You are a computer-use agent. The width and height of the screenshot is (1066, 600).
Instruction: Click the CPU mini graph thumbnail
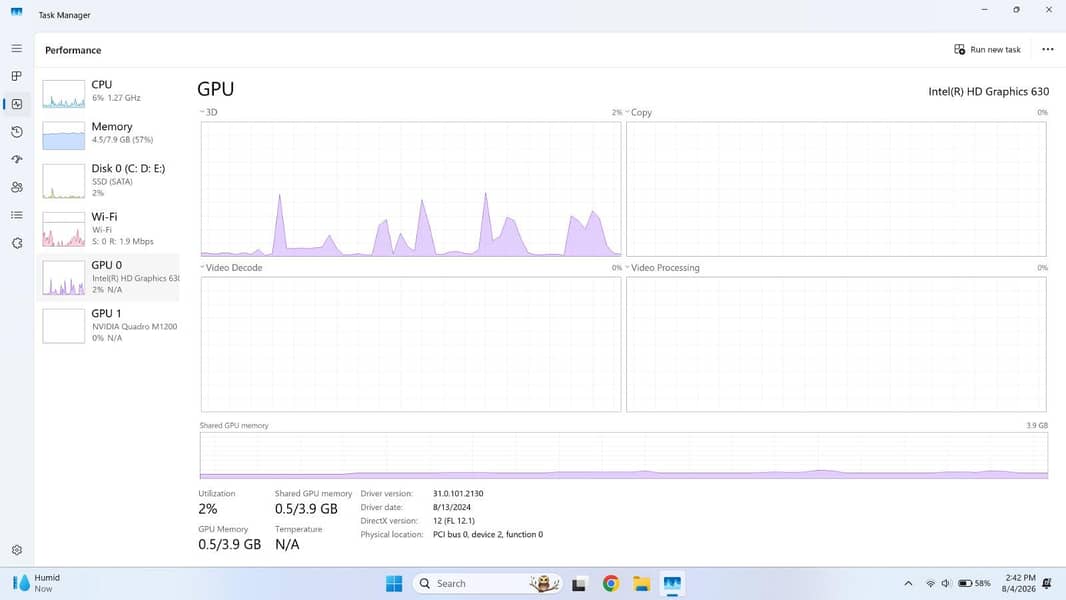tap(63, 94)
